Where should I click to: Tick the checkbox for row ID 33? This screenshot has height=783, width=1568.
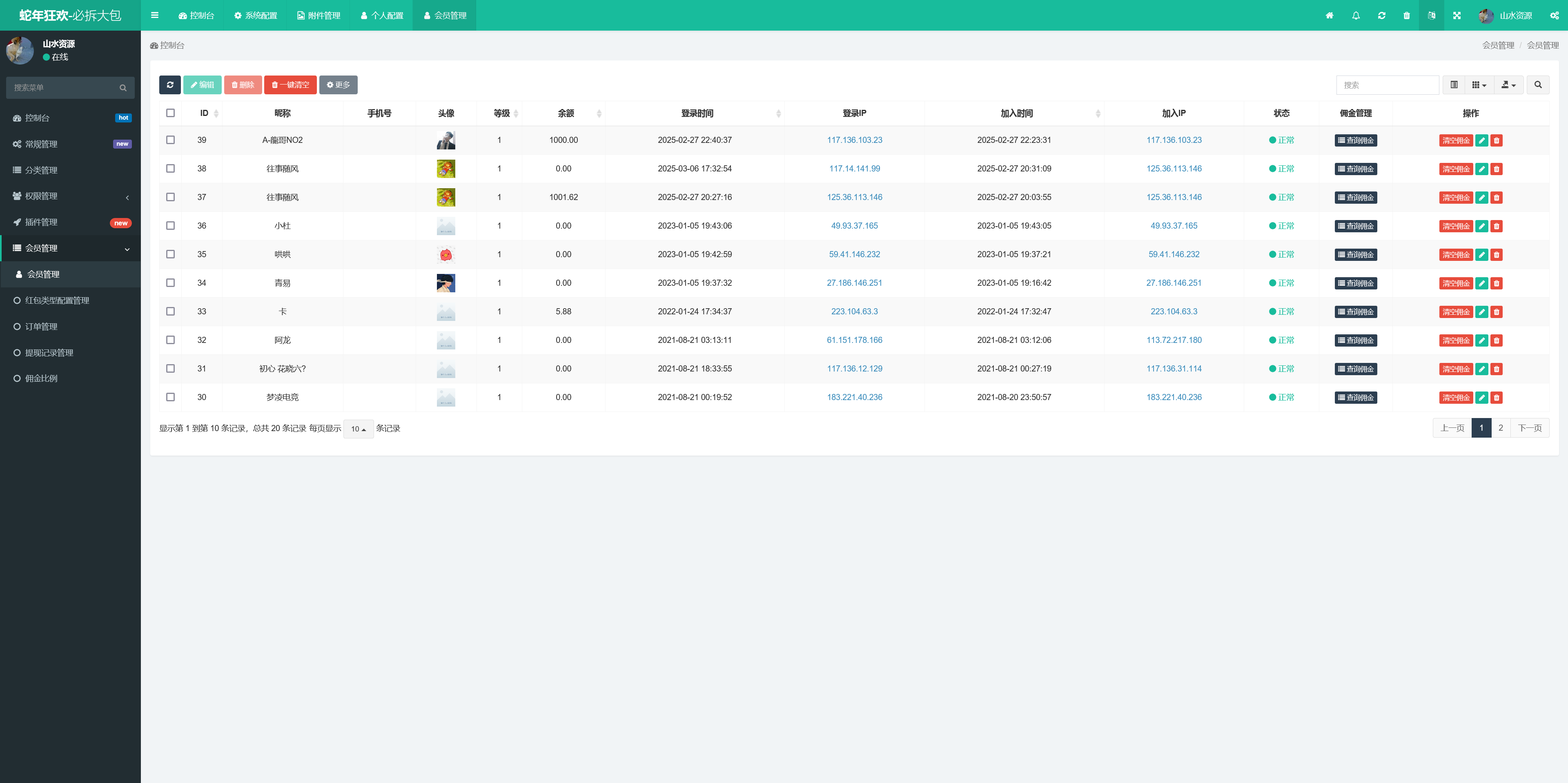coord(170,311)
